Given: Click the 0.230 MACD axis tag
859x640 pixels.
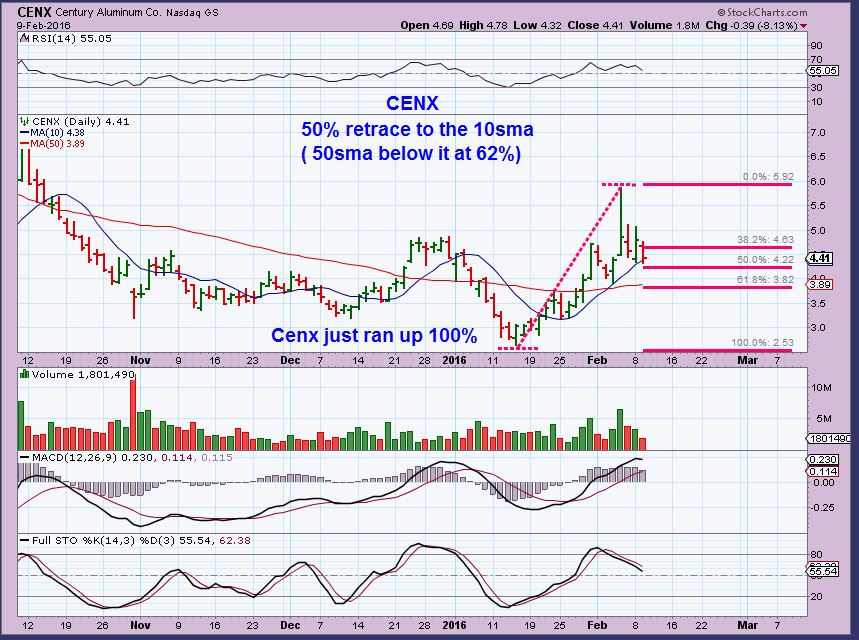Looking at the screenshot, I should click(823, 459).
